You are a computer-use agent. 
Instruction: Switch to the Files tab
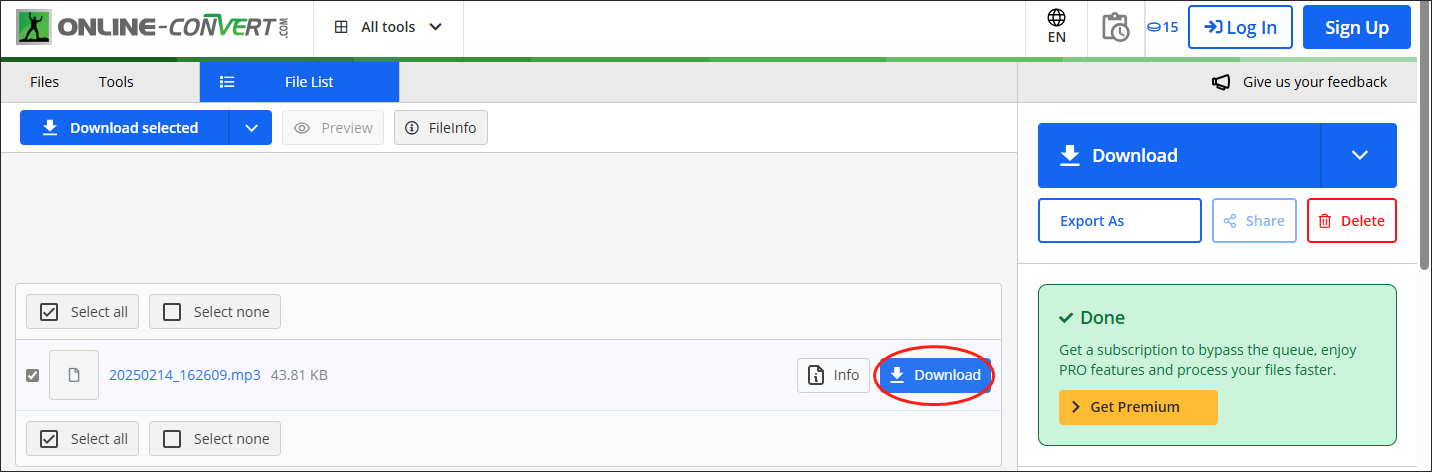[x=44, y=82]
